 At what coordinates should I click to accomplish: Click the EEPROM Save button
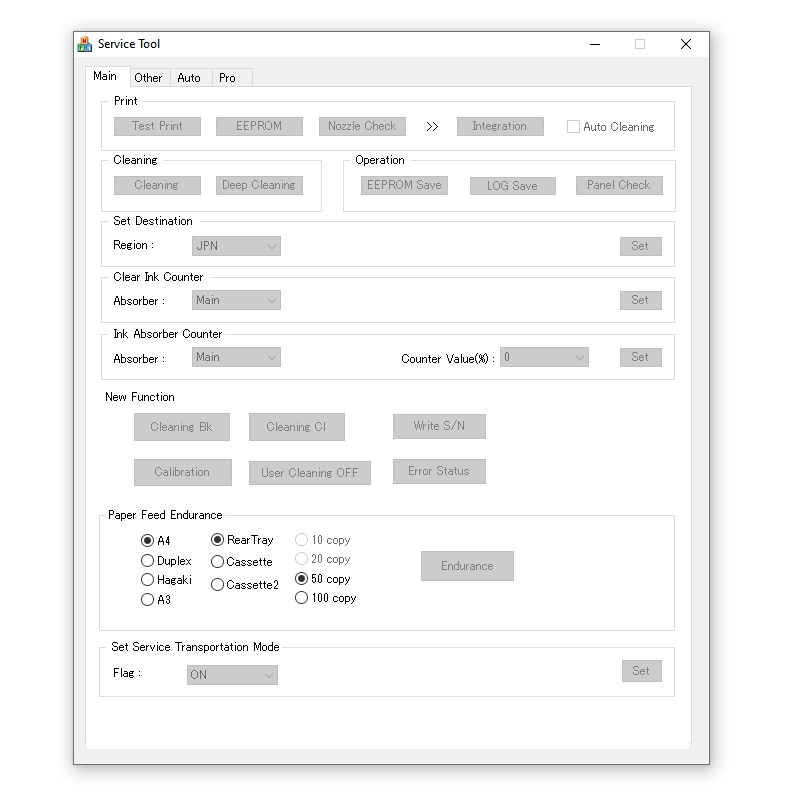pos(404,185)
